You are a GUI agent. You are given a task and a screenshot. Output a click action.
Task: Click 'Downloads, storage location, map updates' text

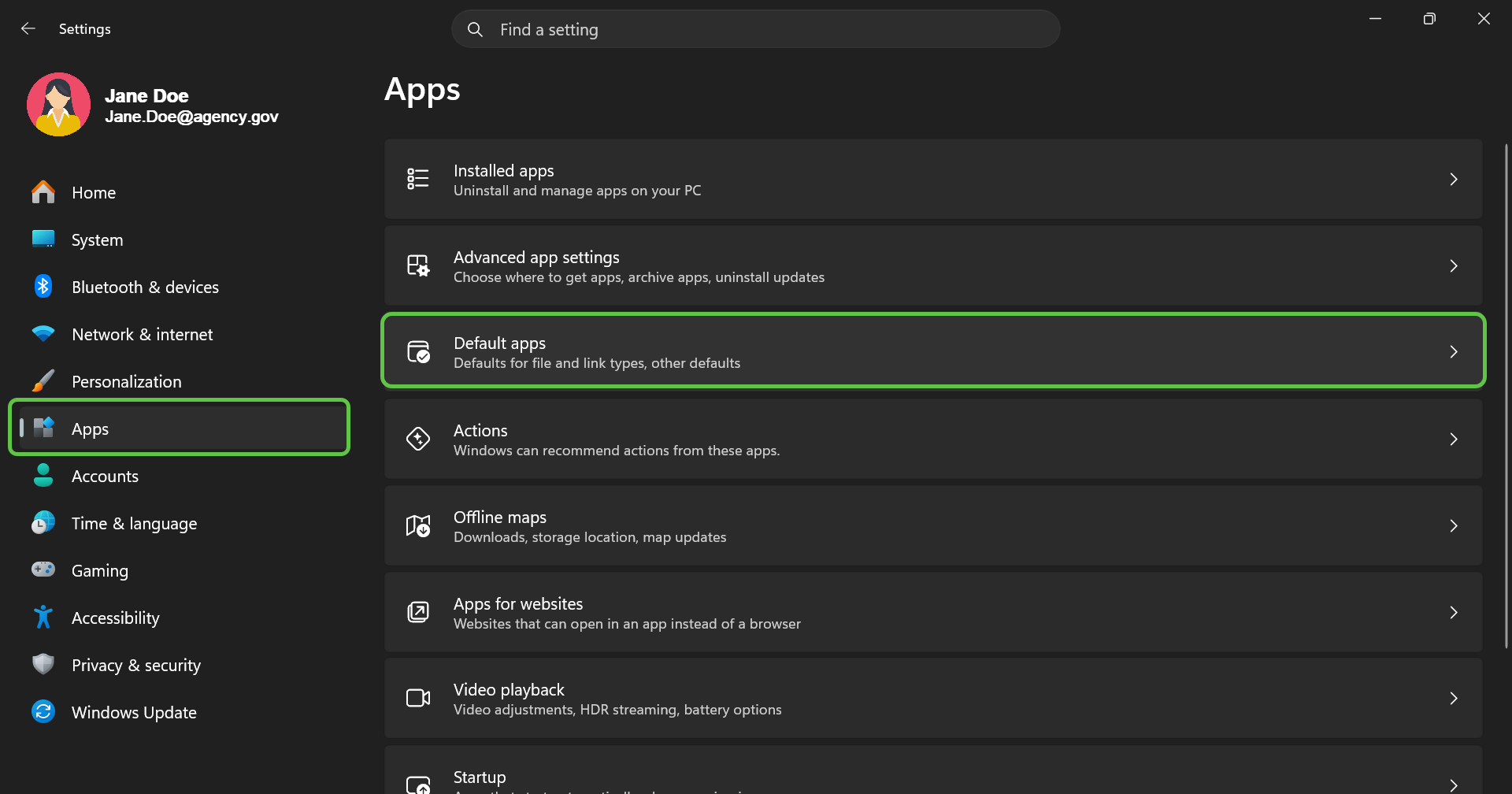pos(590,537)
